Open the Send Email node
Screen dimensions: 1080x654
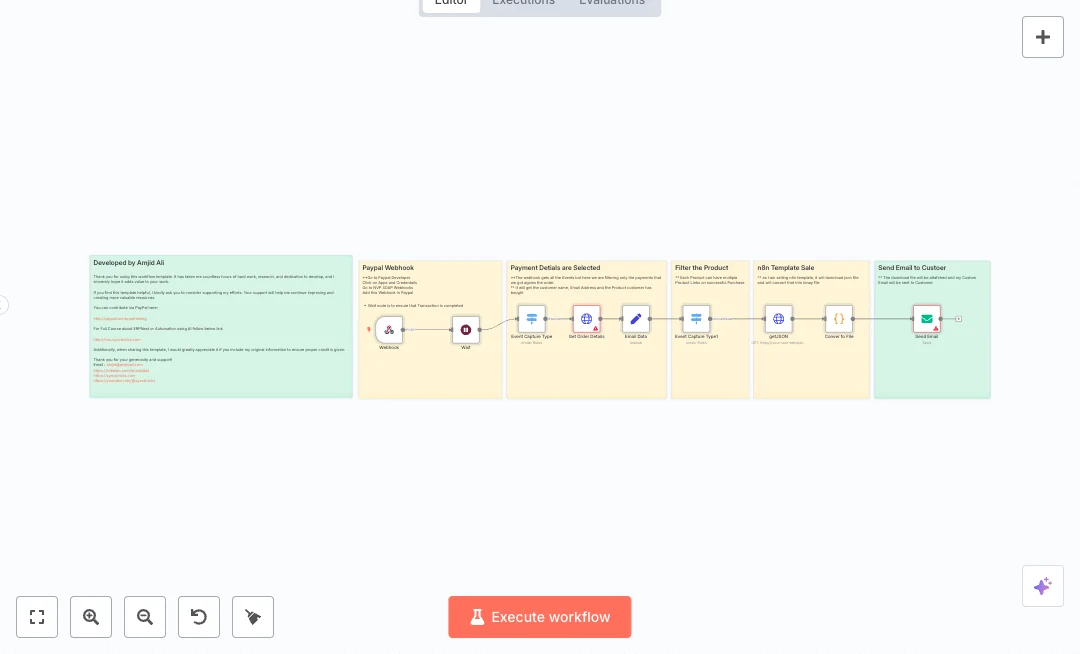click(x=927, y=319)
